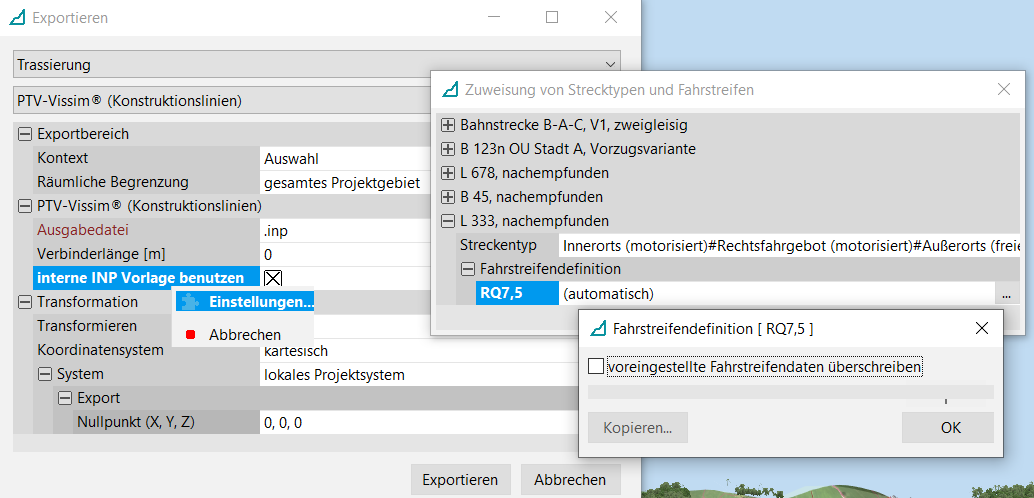This screenshot has width=1034, height=498.
Task: Expand B 123n OU Stadt A, Vorzugsvariante
Action: click(x=448, y=149)
